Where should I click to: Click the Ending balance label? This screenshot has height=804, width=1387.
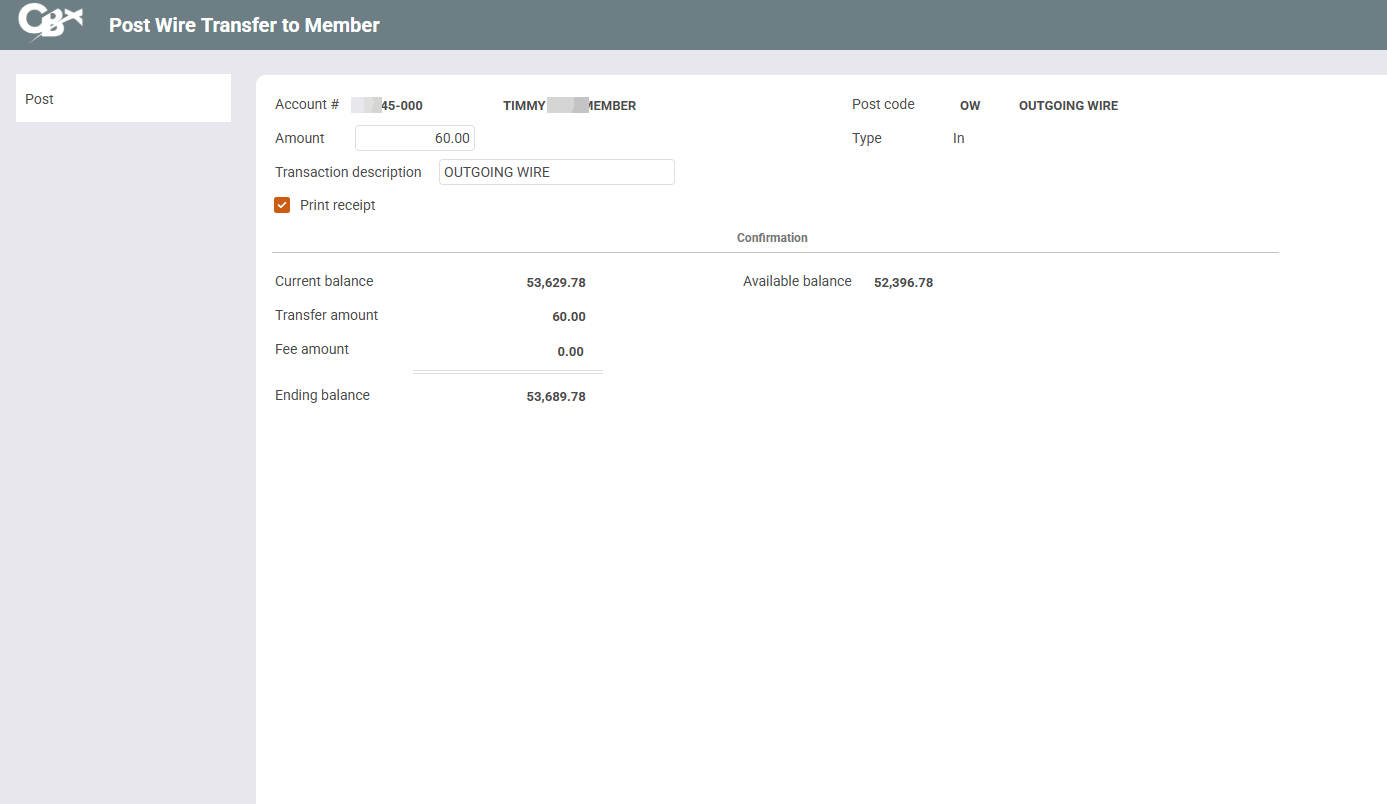point(322,396)
